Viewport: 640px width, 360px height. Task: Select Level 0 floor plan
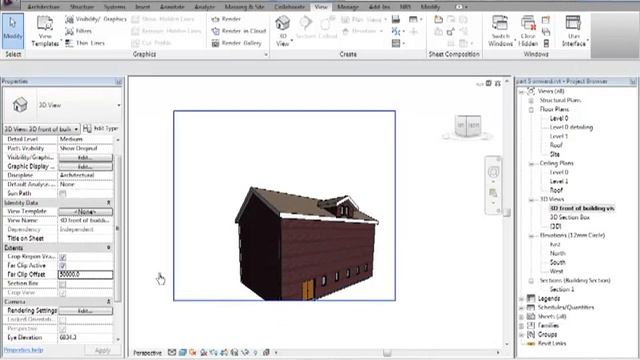pyautogui.click(x=559, y=118)
